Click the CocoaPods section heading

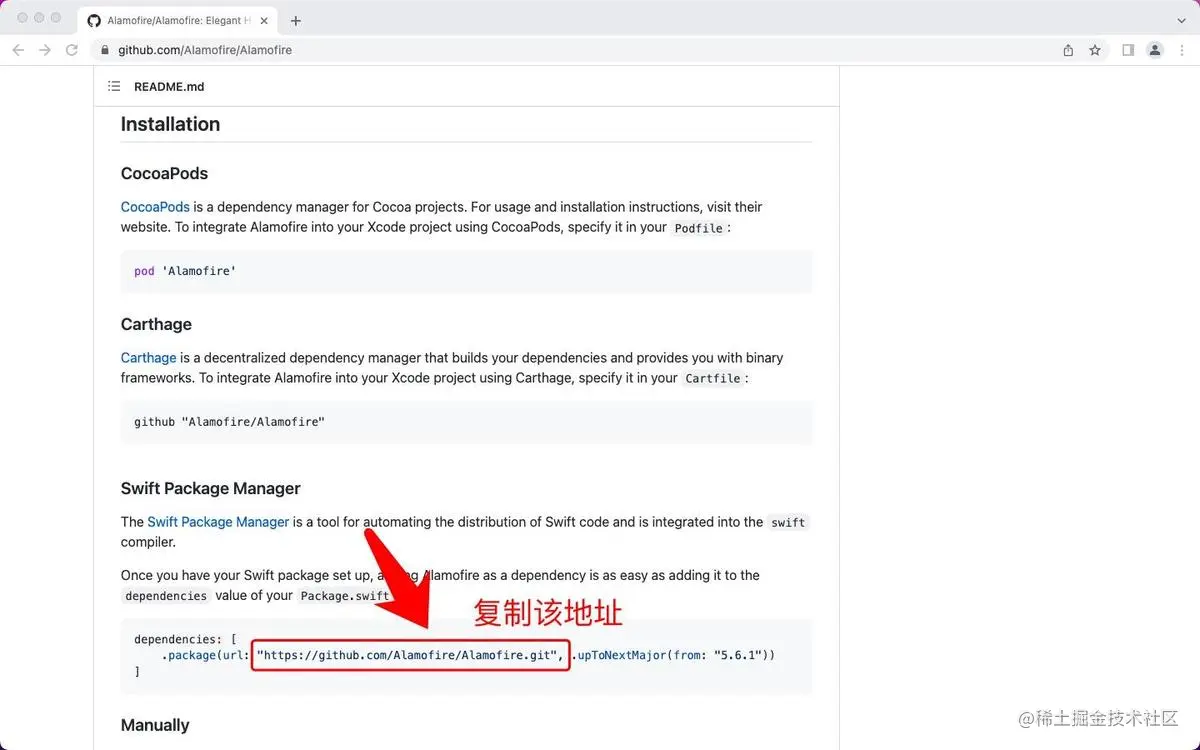[164, 173]
